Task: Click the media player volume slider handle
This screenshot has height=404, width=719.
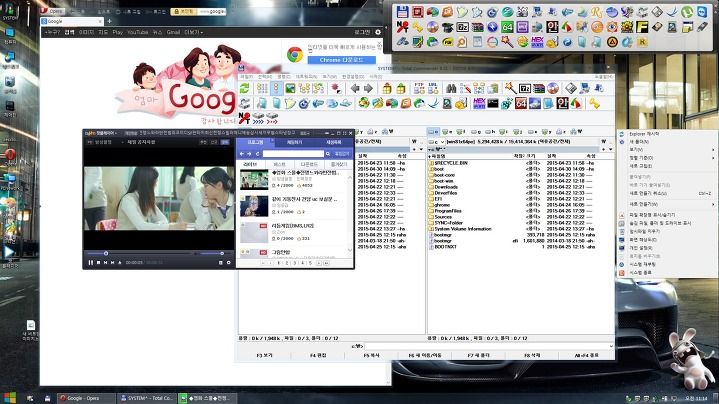Action: tap(222, 253)
